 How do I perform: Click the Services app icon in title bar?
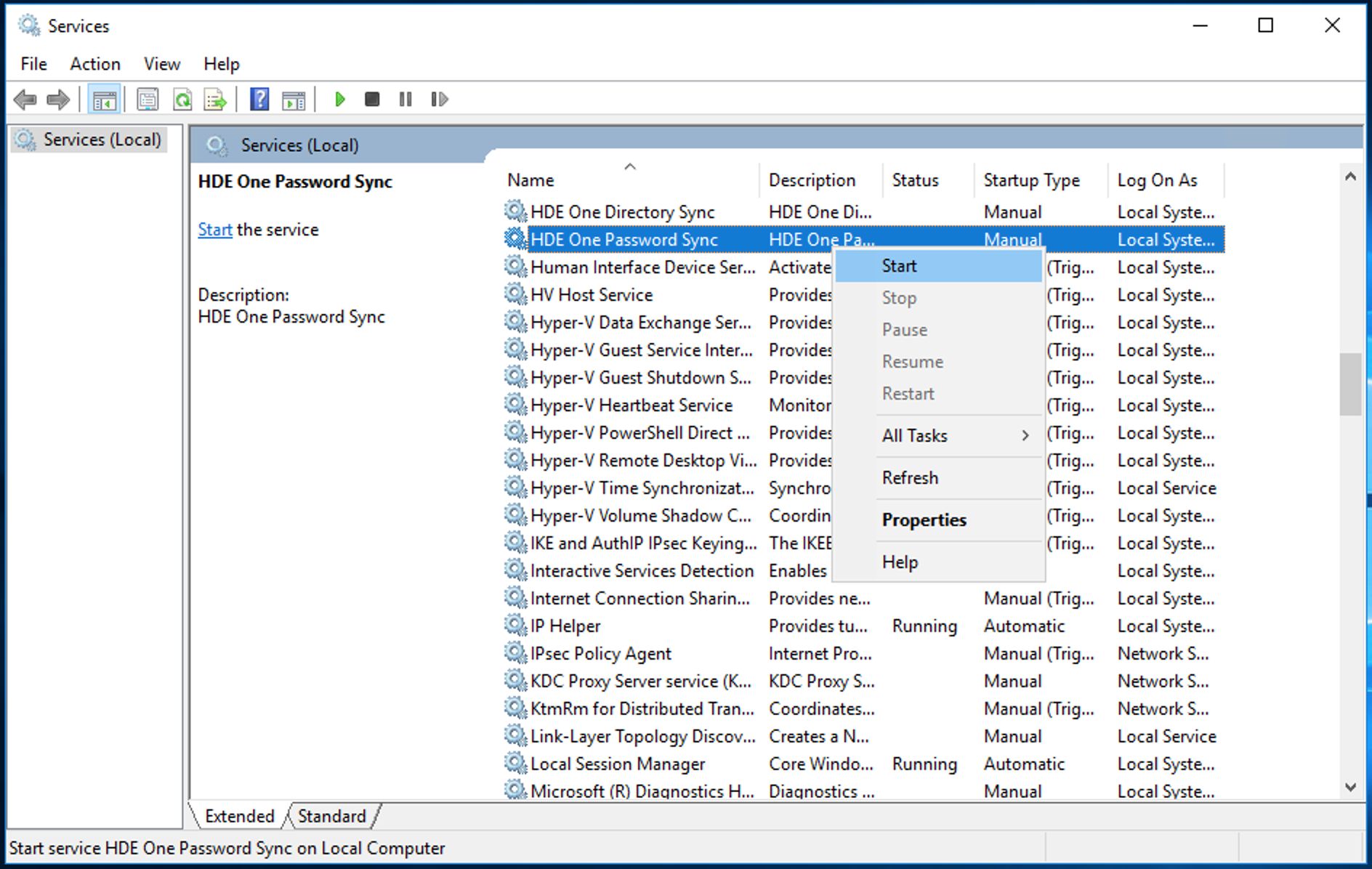29,25
